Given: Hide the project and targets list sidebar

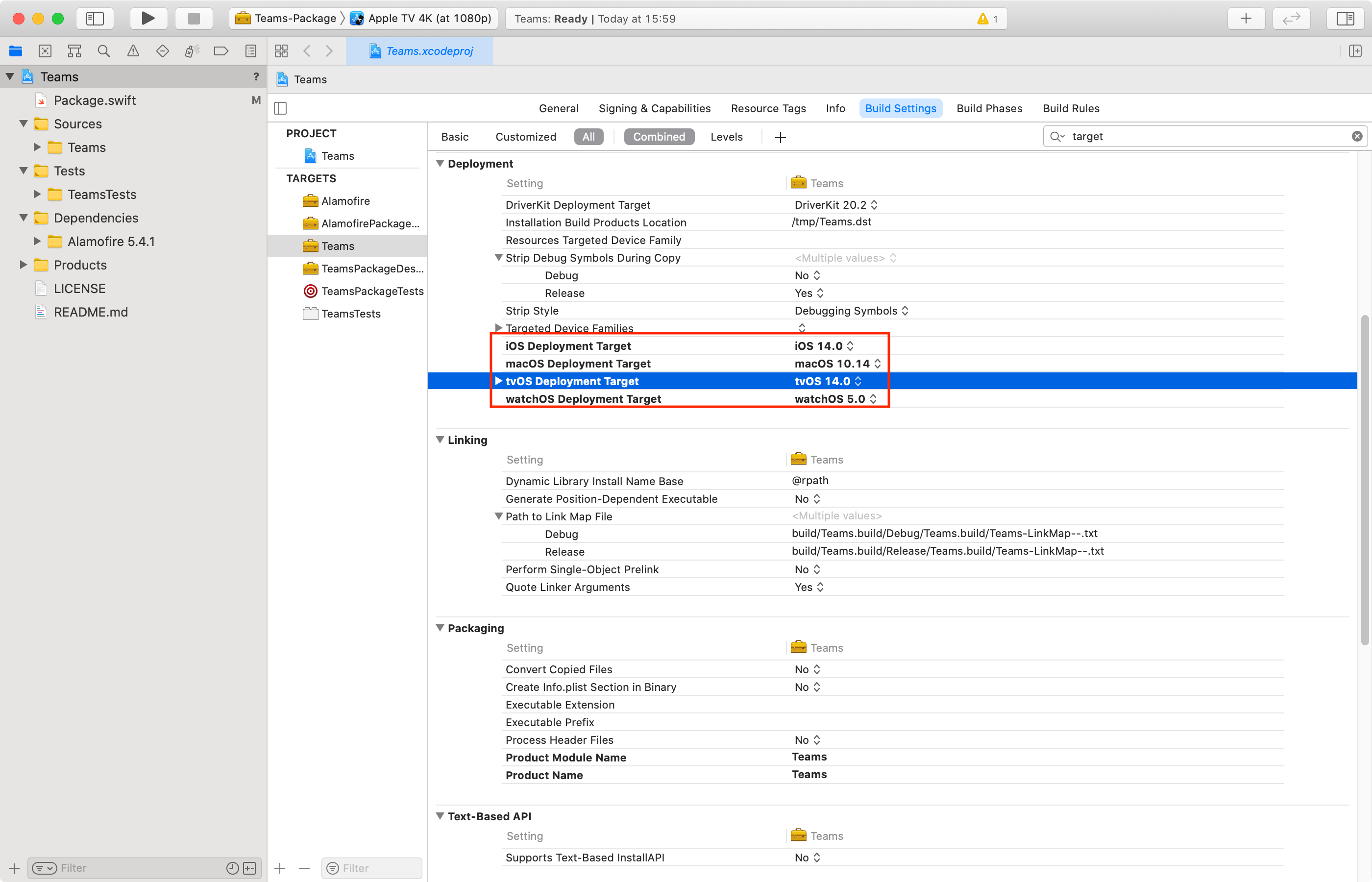Looking at the screenshot, I should 281,108.
